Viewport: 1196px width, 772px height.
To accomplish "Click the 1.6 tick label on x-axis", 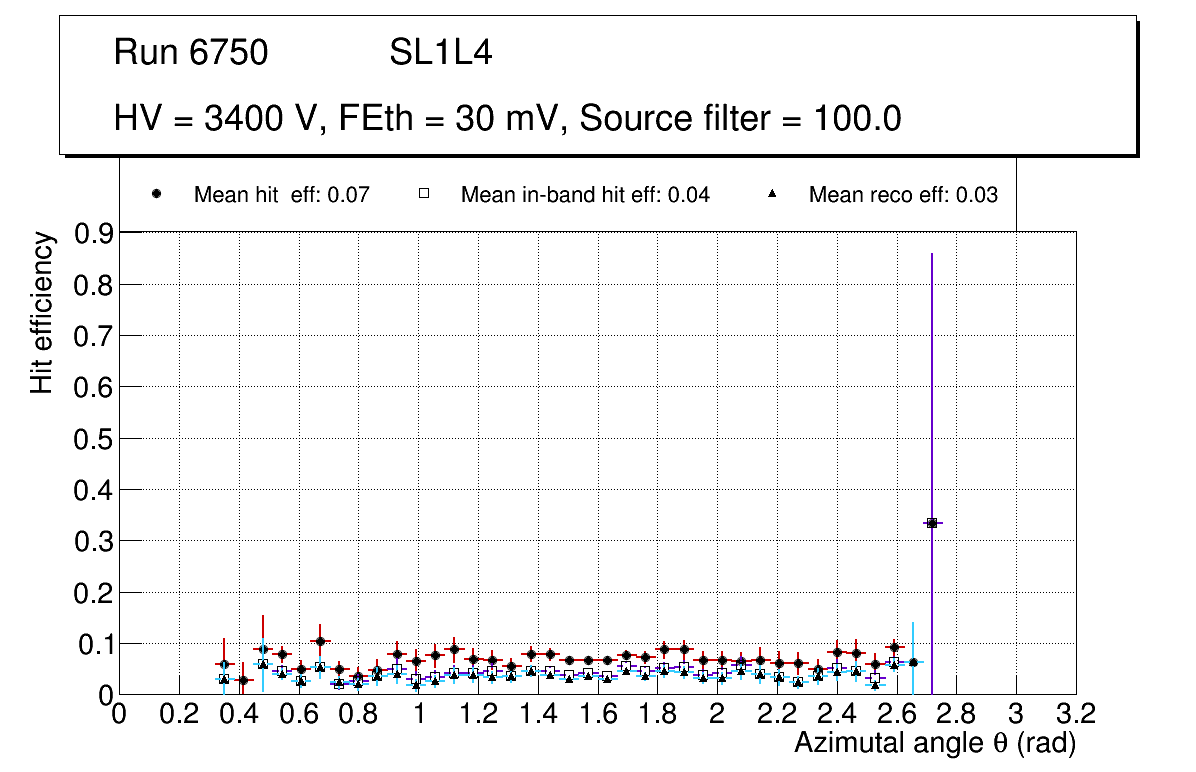I will pyautogui.click(x=598, y=714).
